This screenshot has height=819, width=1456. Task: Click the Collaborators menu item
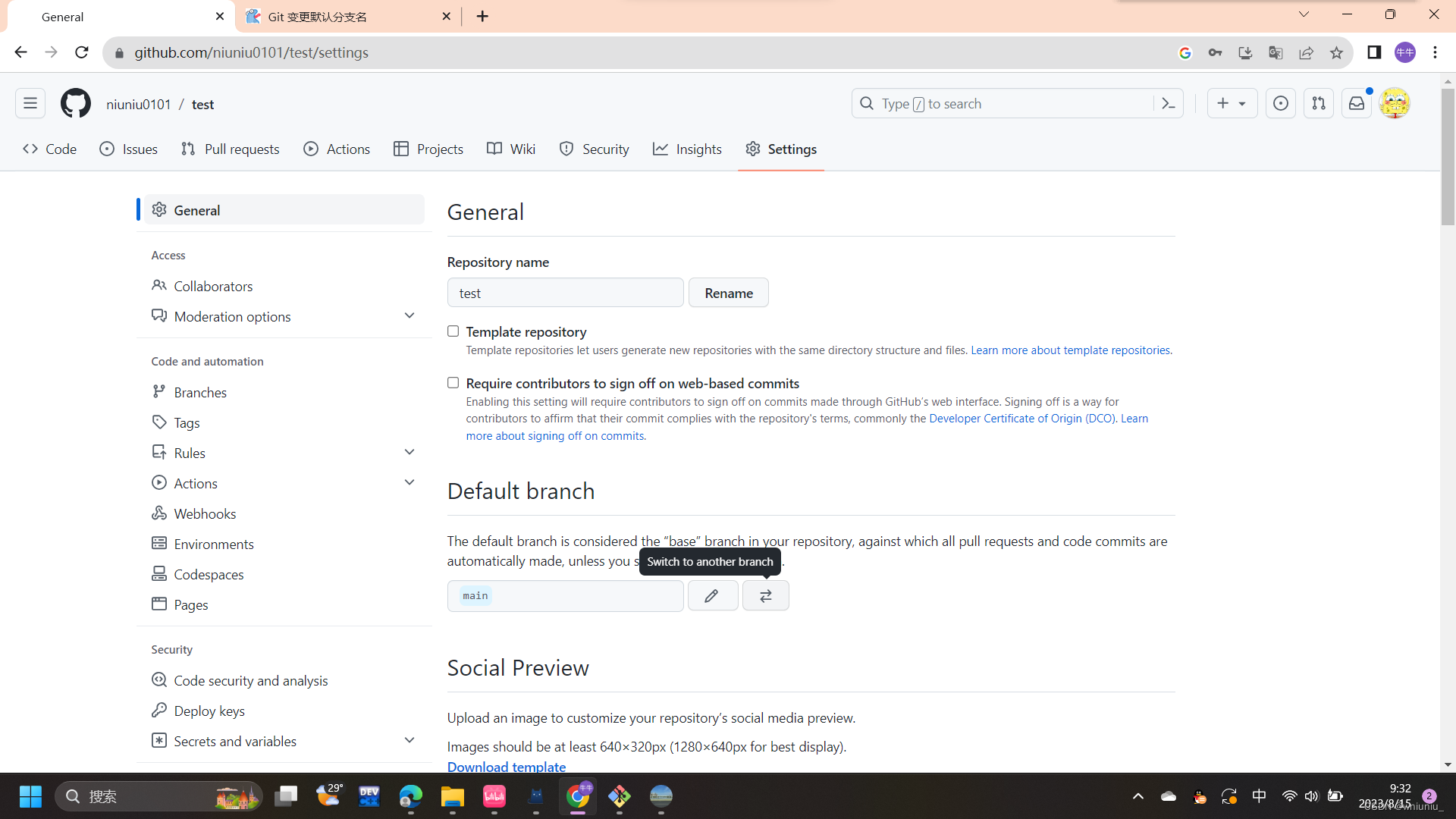213,286
